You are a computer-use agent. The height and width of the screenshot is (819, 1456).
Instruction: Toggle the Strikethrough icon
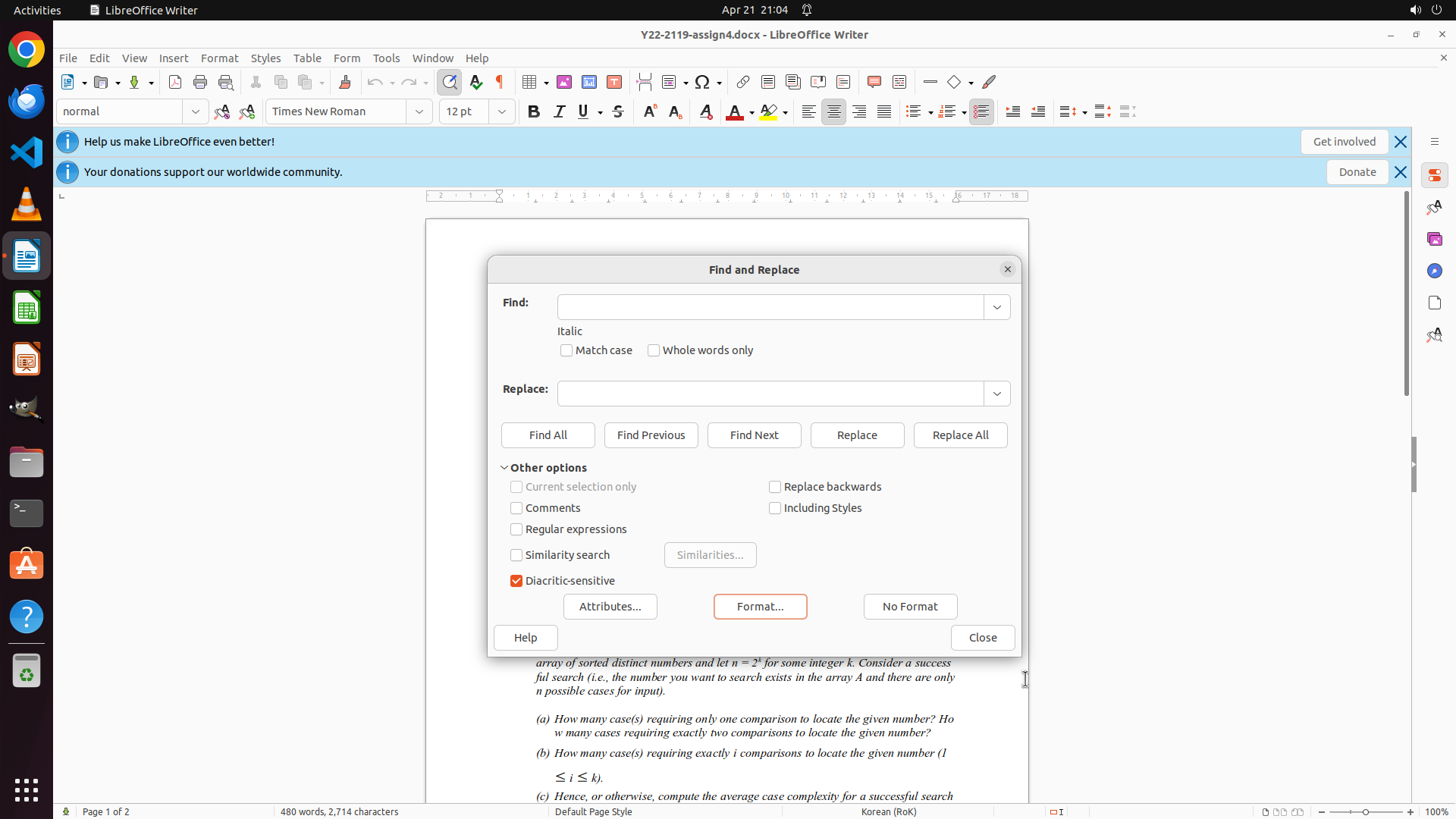coord(618,111)
